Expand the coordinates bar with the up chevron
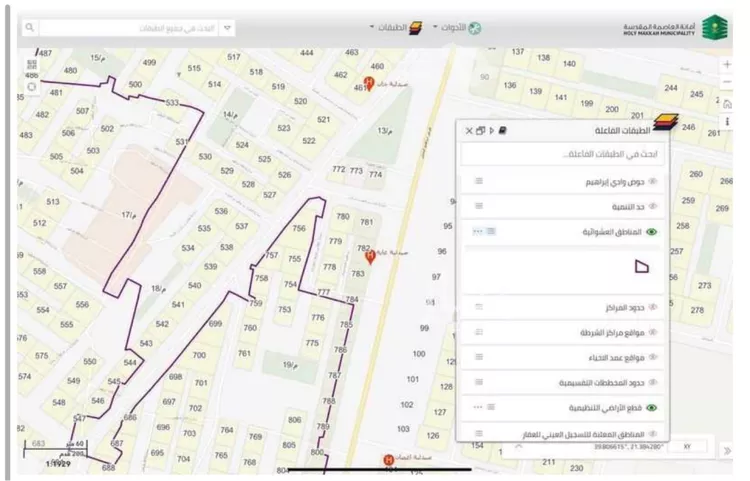The image size is (750, 481). coord(518,447)
